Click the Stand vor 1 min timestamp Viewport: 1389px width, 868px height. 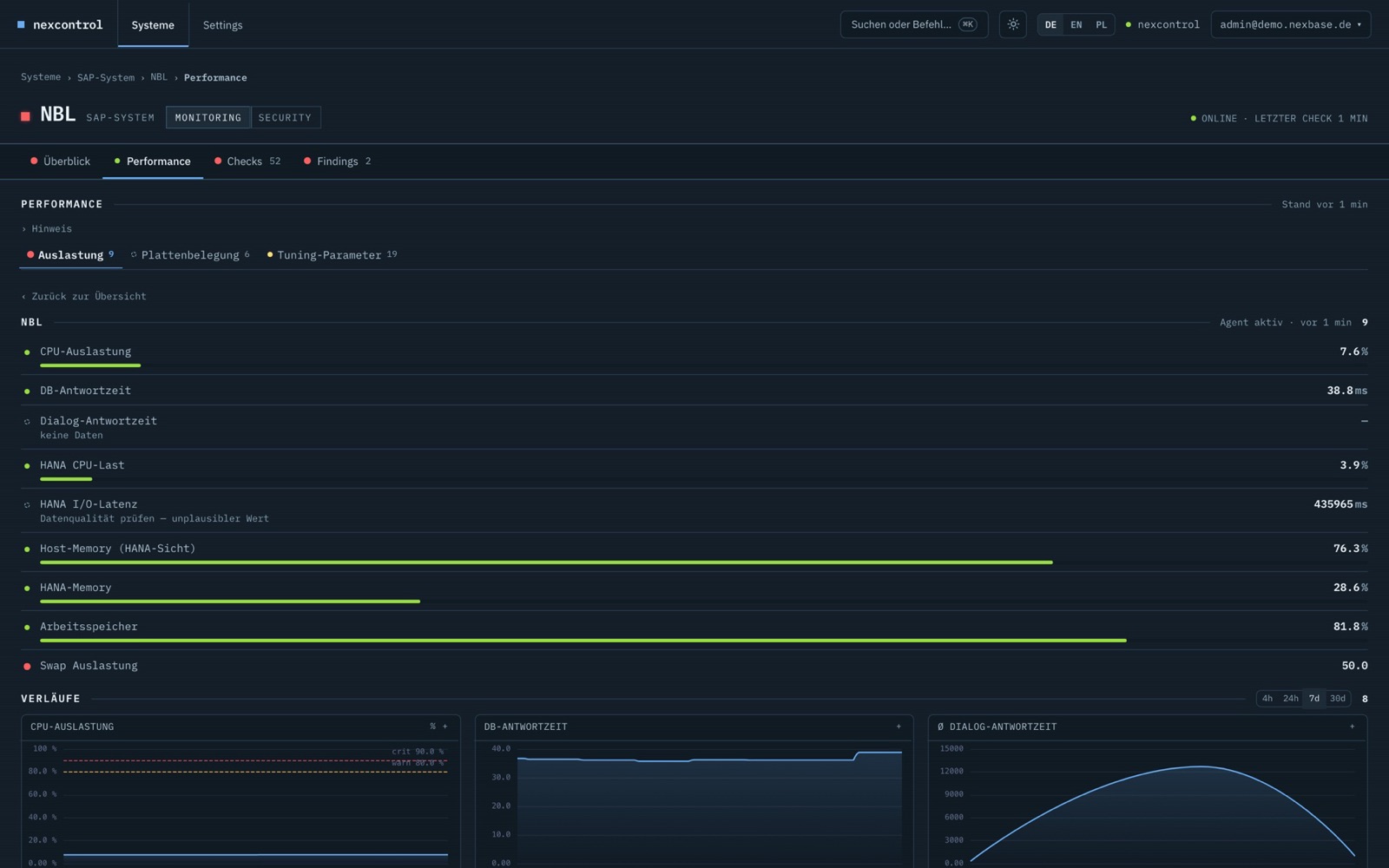click(1324, 205)
